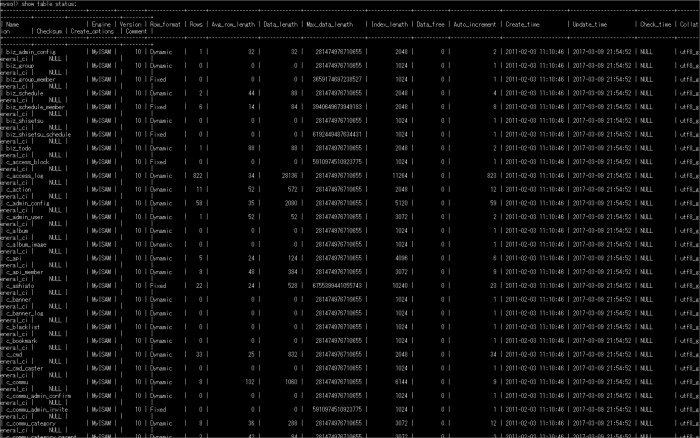
Task: Click the 'Update_time' column header
Action: (x=590, y=25)
